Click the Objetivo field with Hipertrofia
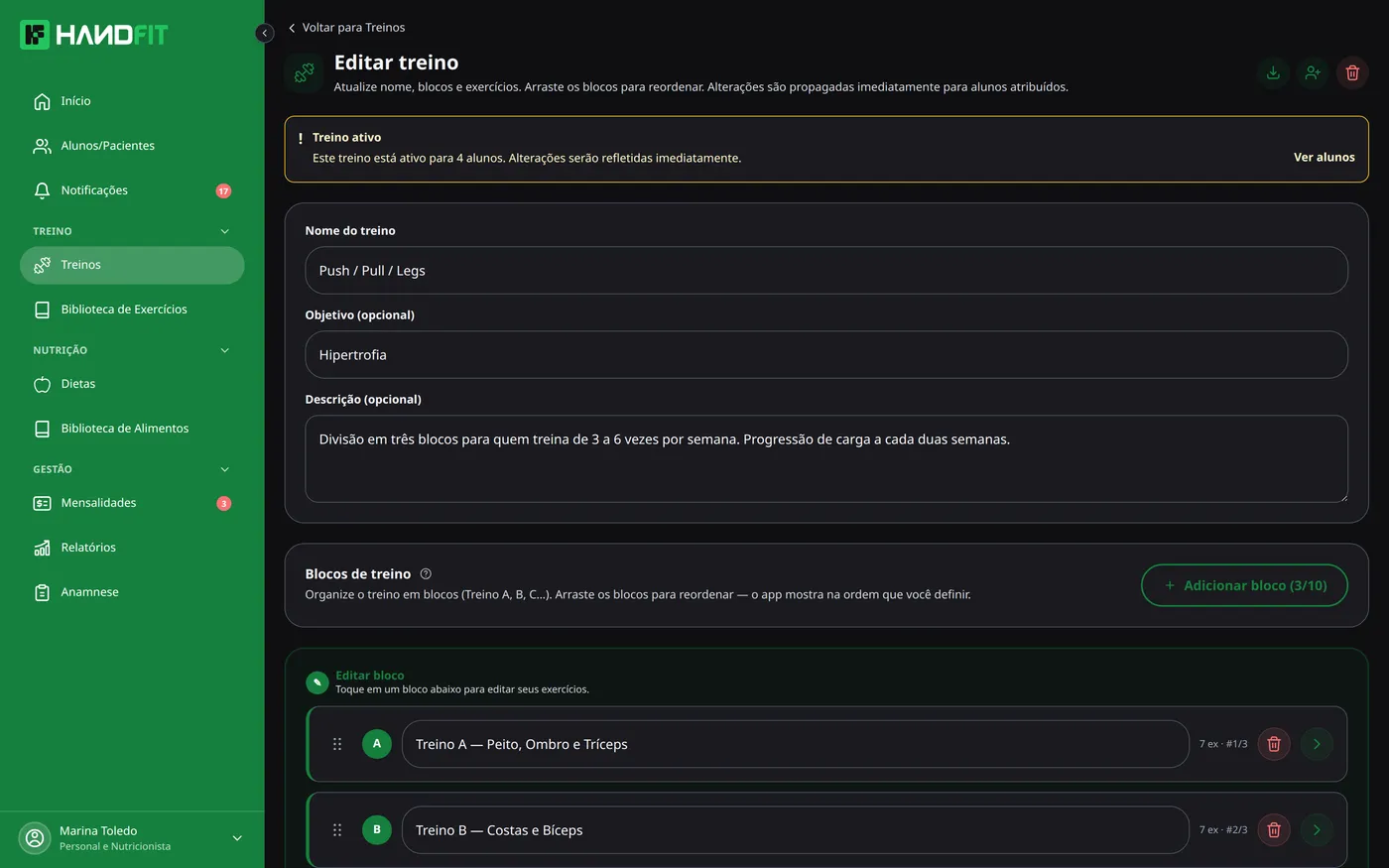Viewport: 1389px width, 868px height. pyautogui.click(x=826, y=355)
